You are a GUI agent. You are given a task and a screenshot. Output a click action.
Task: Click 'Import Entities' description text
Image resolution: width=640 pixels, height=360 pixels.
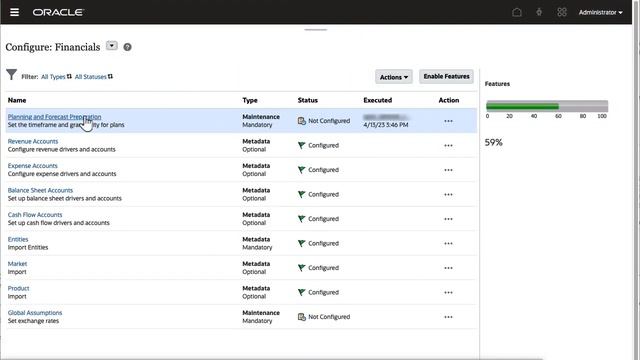[x=28, y=247]
